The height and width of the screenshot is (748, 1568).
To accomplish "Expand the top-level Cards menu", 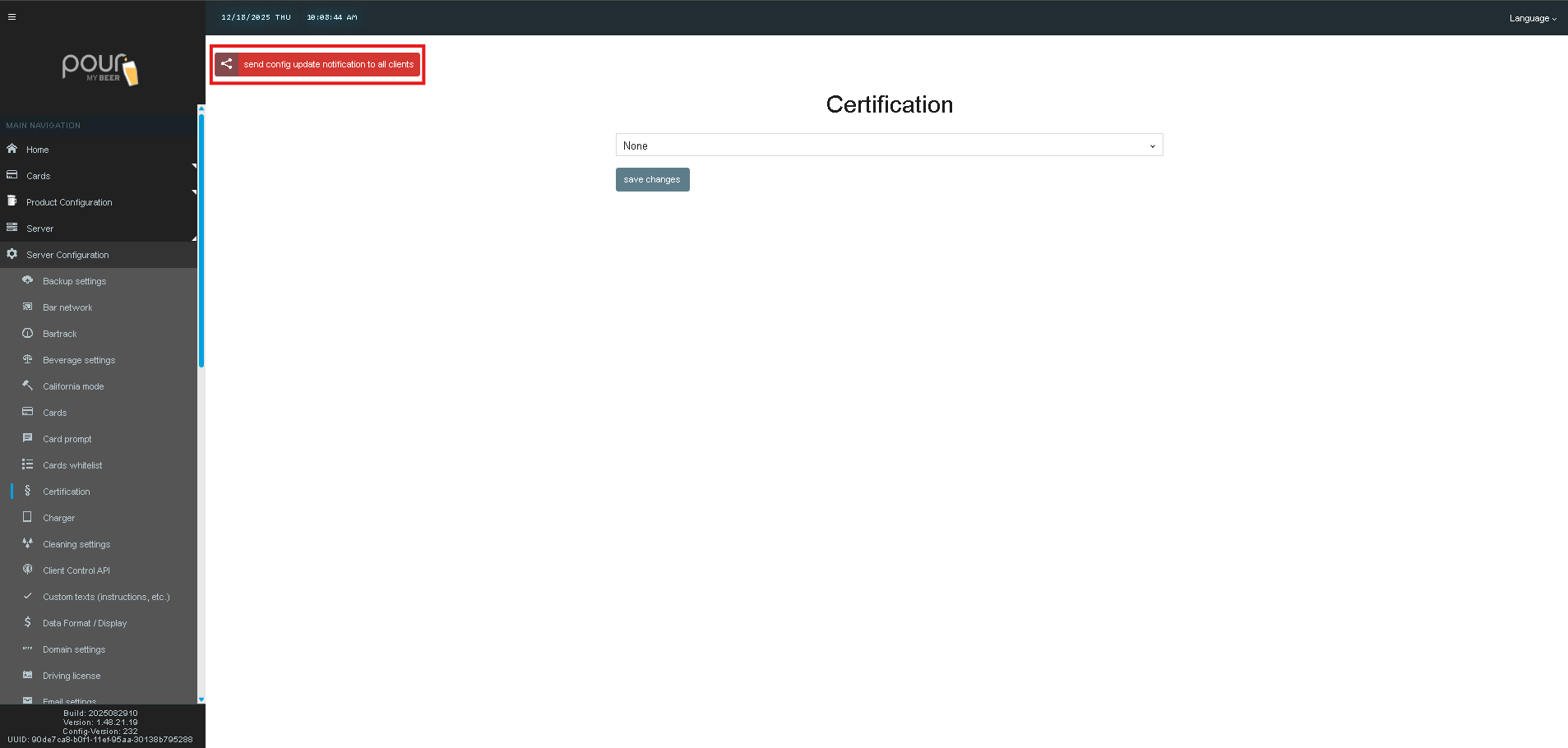I will (39, 176).
